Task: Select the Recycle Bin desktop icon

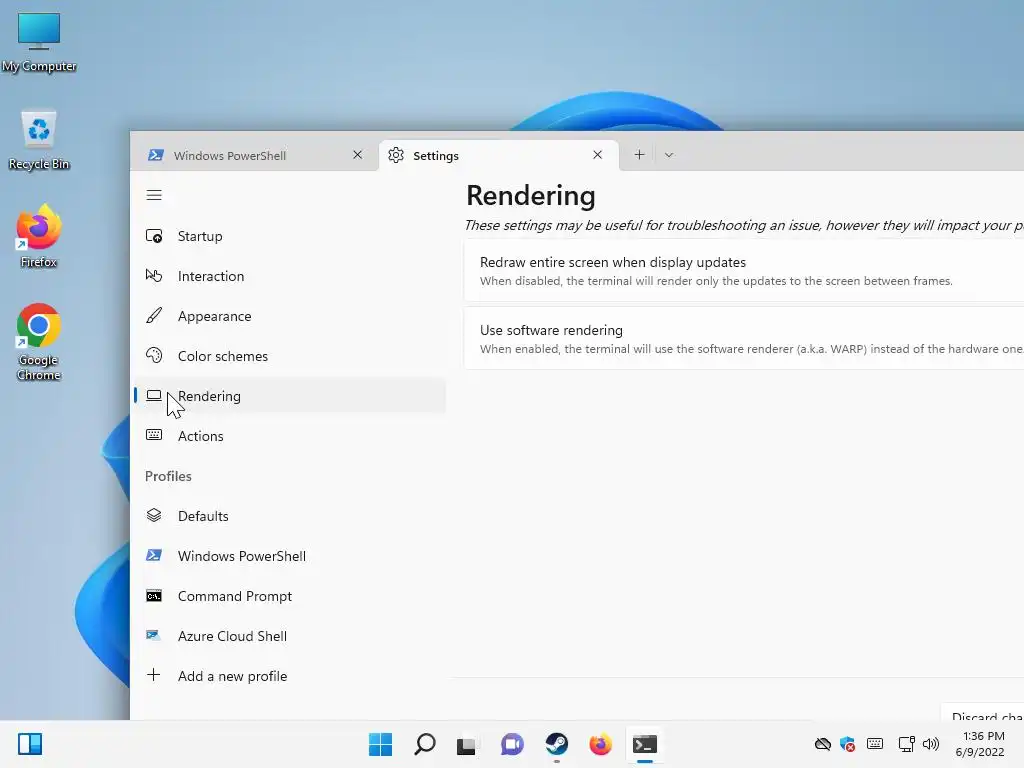Action: point(39,140)
